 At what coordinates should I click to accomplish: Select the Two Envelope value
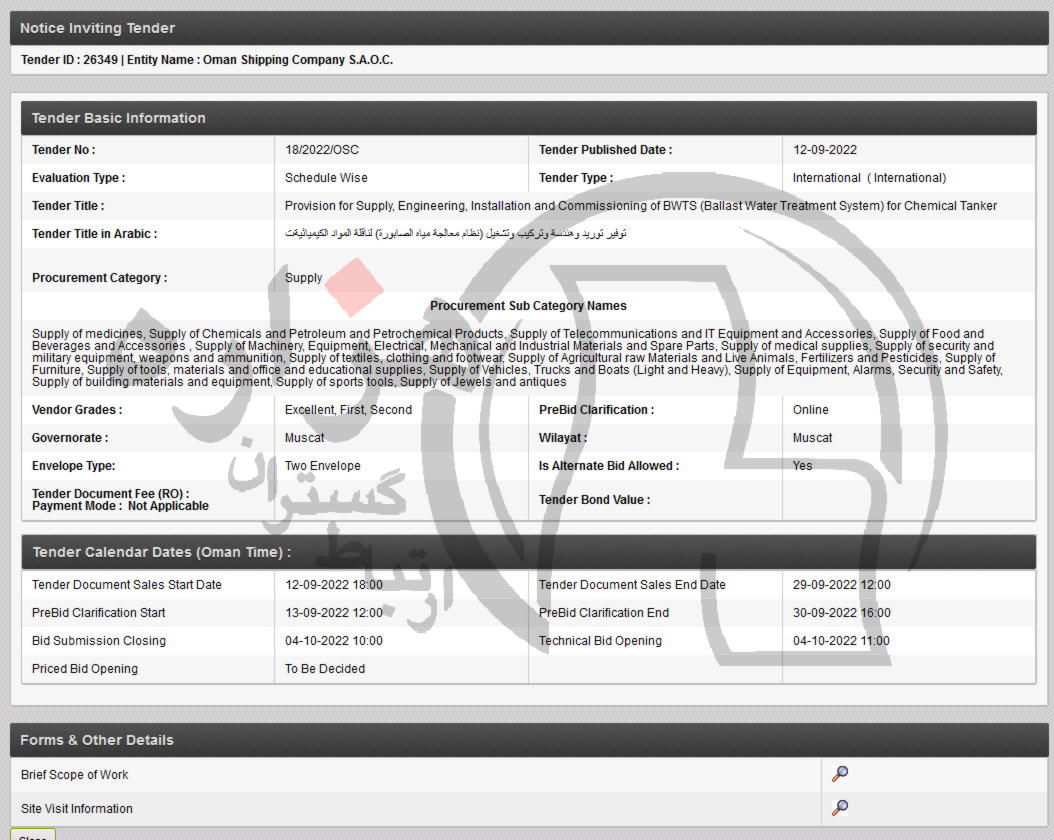click(322, 466)
